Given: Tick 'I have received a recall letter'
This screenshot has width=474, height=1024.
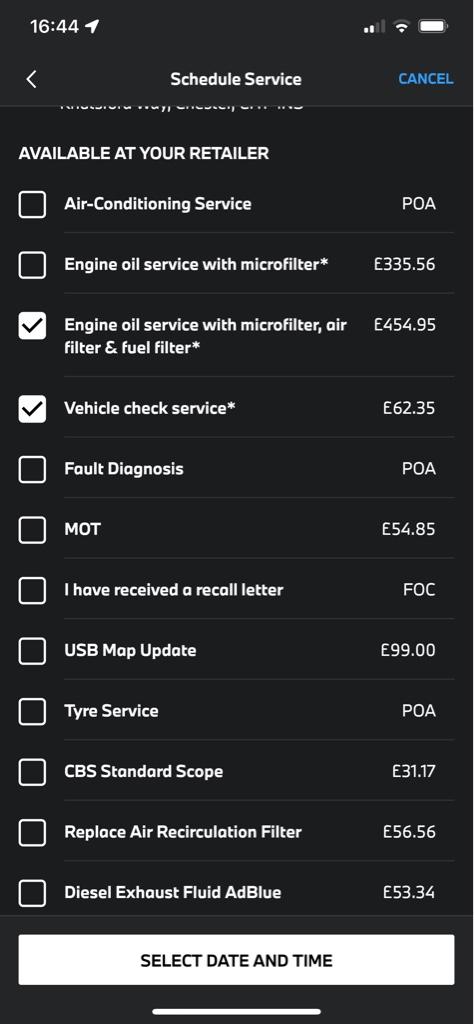Looking at the screenshot, I should [x=32, y=590].
